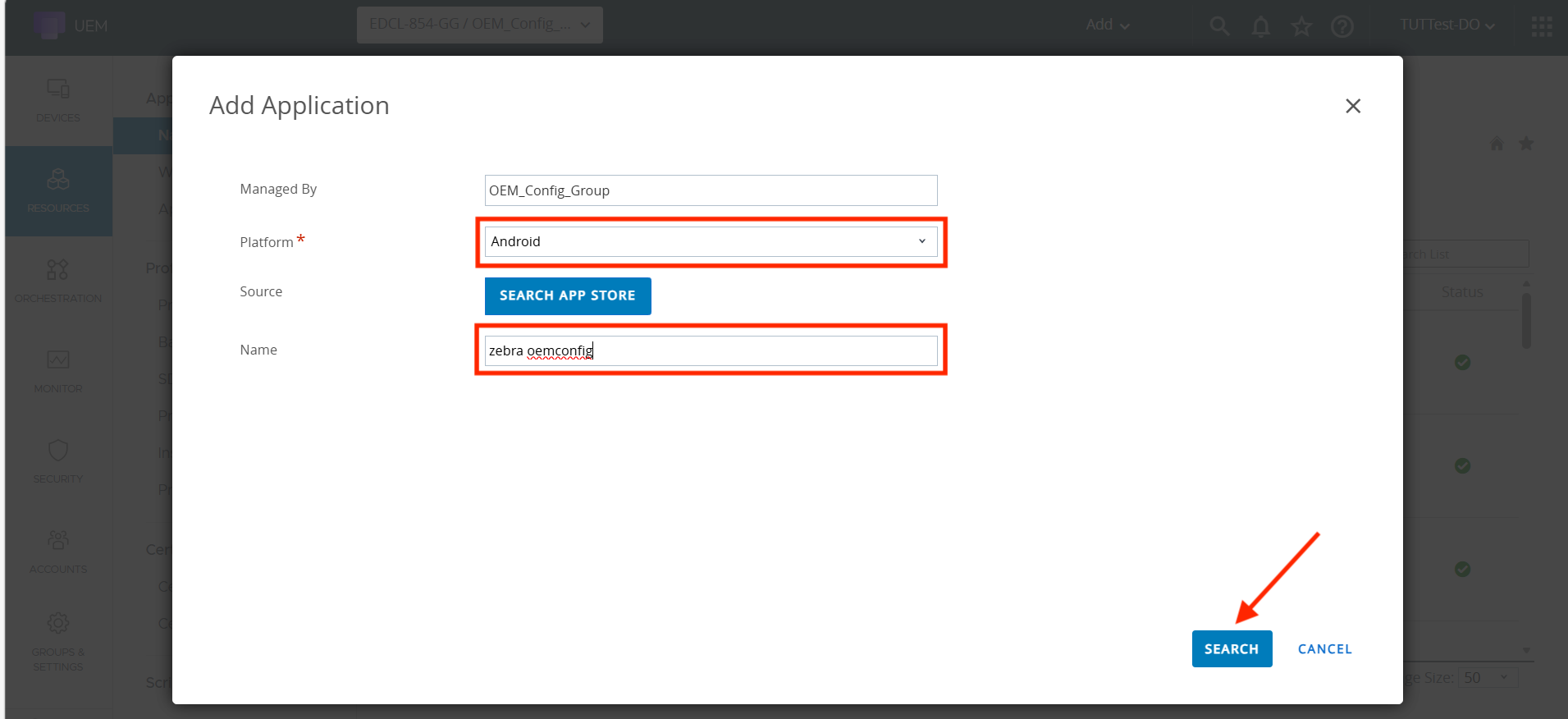Click the Search App Store button

pyautogui.click(x=568, y=295)
